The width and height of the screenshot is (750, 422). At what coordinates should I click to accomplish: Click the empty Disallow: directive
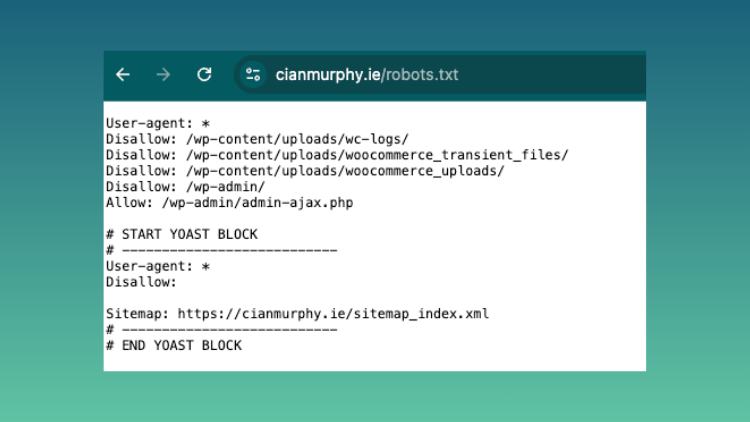[x=141, y=282]
